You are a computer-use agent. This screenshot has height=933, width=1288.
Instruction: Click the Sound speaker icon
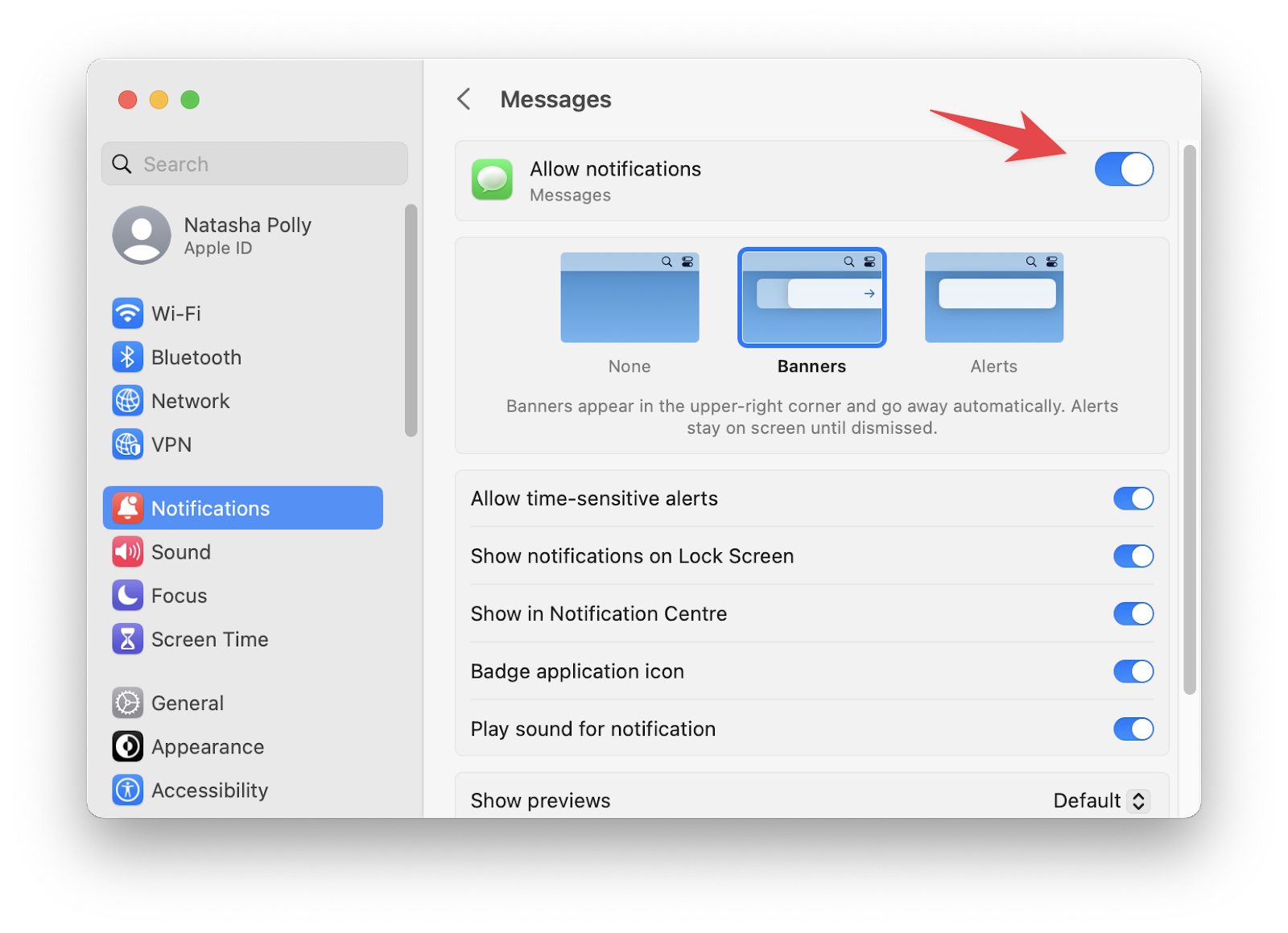tap(127, 552)
